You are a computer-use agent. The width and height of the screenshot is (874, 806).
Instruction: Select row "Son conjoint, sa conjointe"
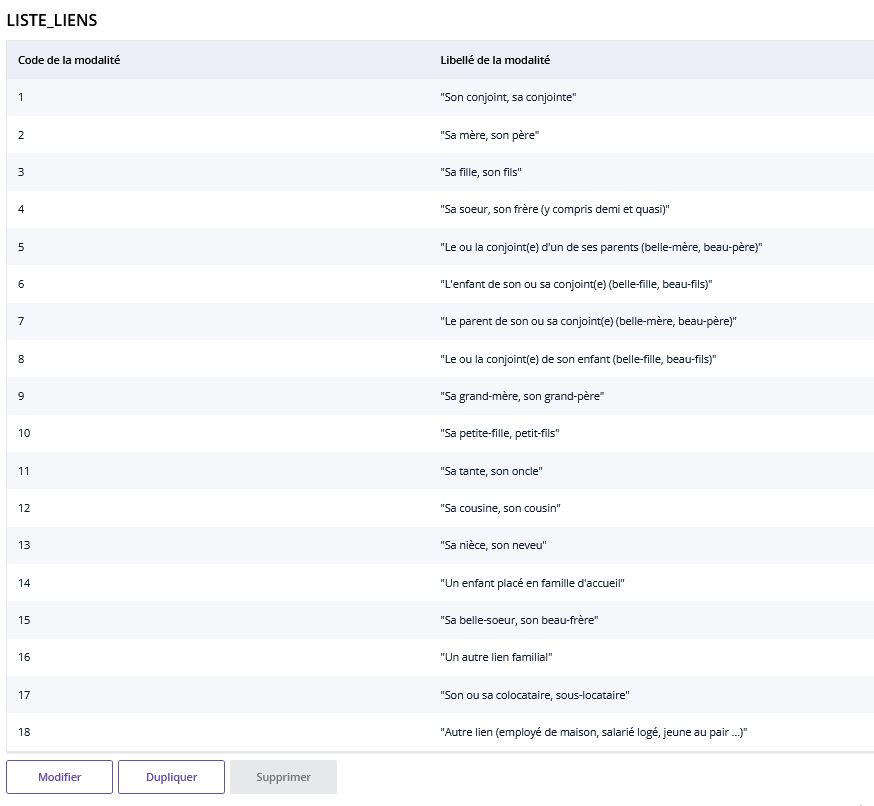tap(508, 97)
